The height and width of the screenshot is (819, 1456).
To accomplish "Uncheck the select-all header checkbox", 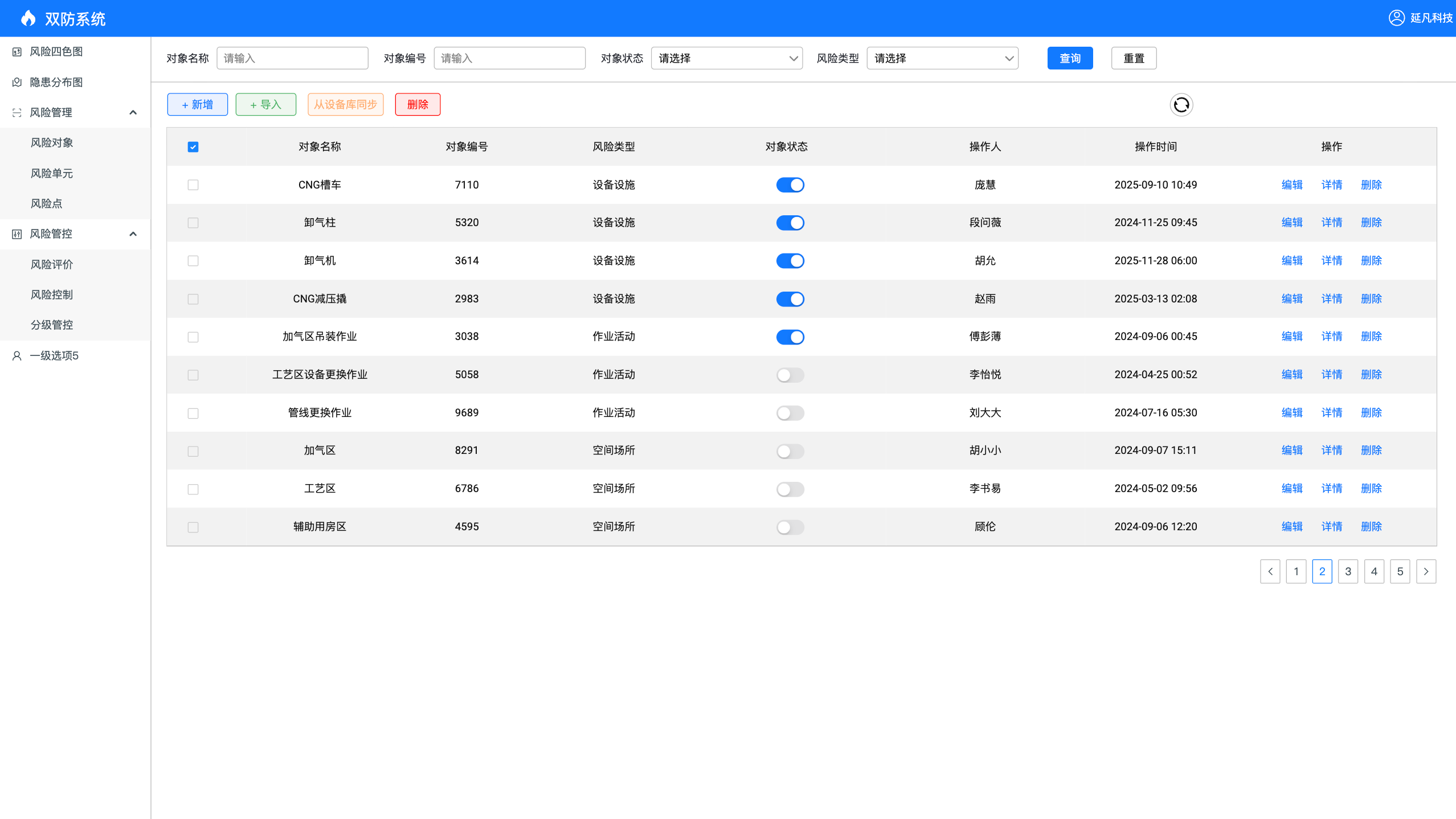I will [193, 147].
